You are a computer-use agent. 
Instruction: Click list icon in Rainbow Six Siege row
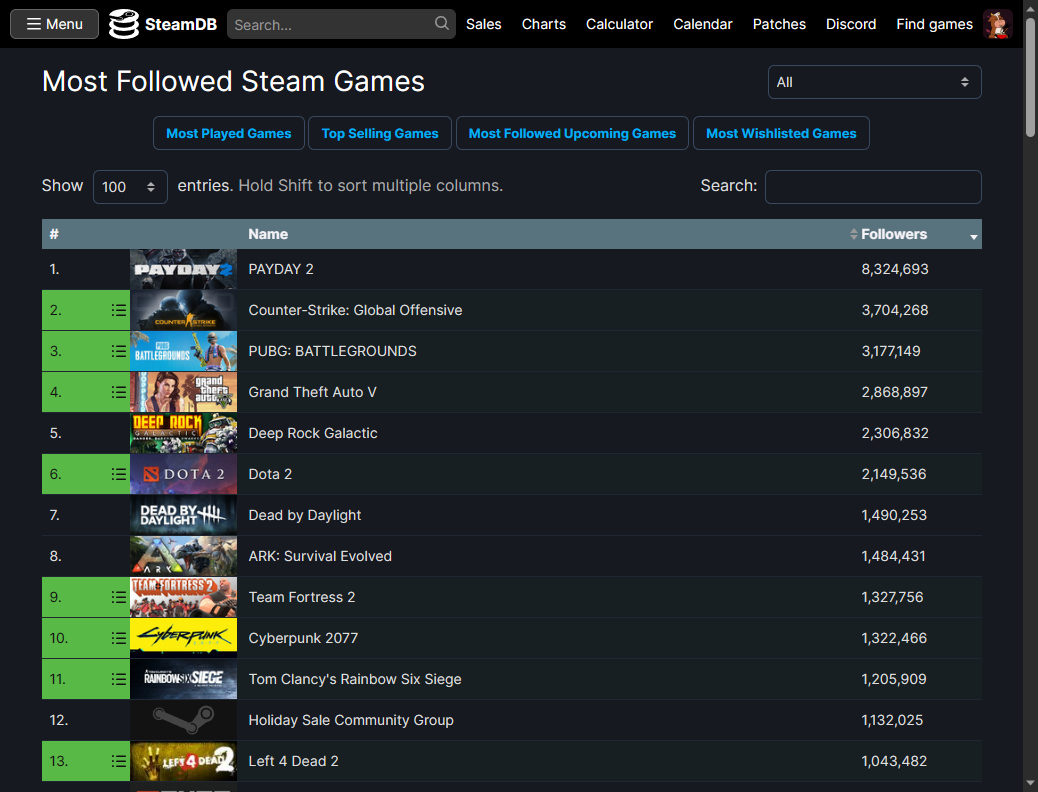point(118,679)
